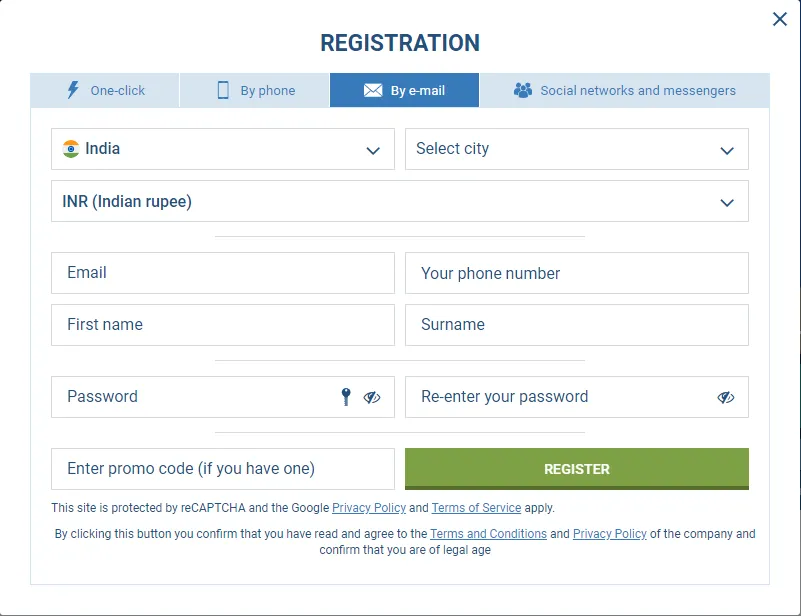801x616 pixels.
Task: Open the INR (Indian rupee) currency dropdown
Action: [399, 201]
